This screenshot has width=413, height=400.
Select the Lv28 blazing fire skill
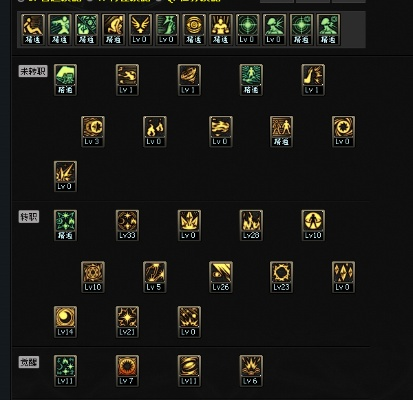coord(251,225)
